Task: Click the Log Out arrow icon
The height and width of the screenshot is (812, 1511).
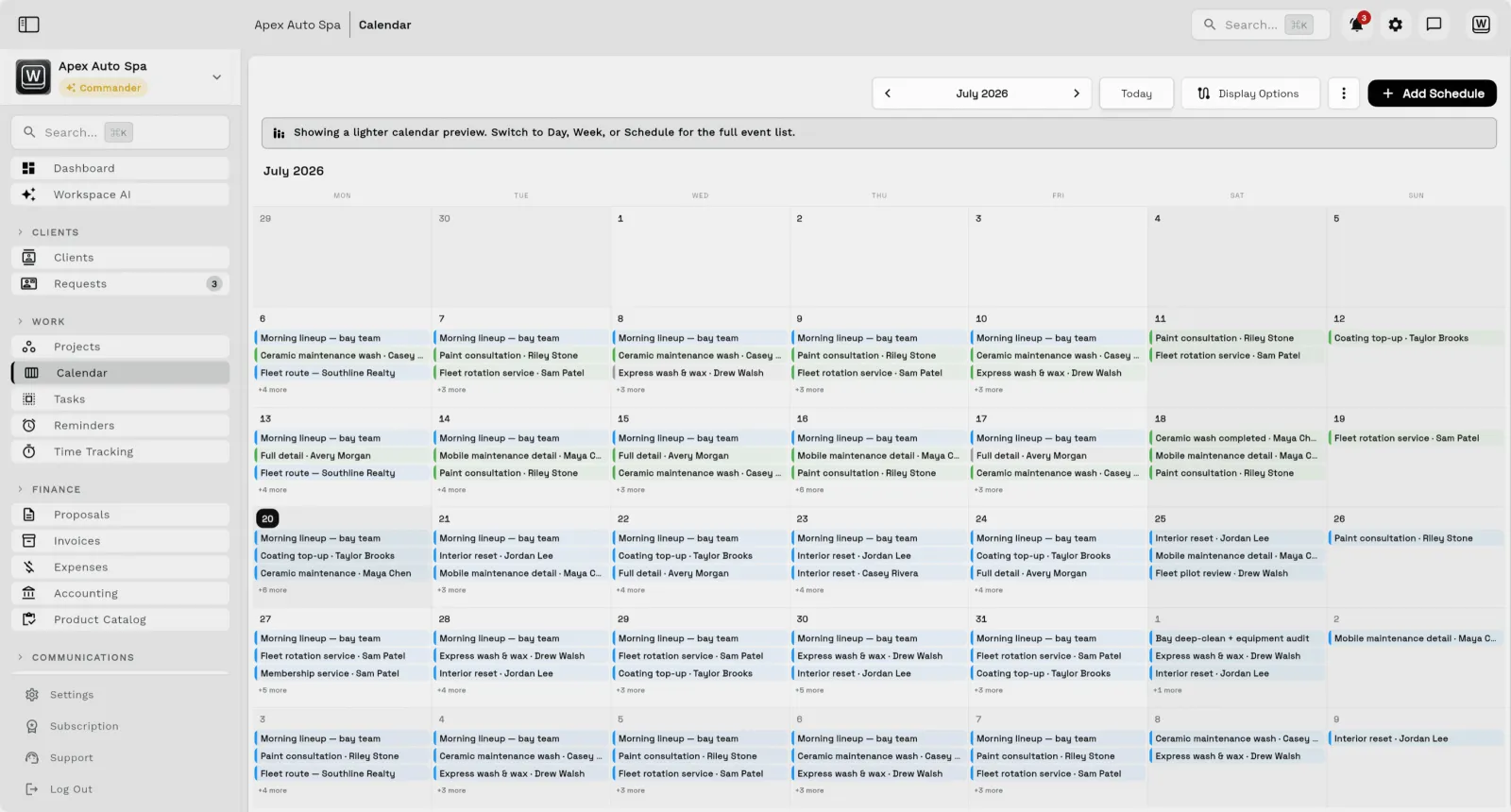Action: [32, 789]
